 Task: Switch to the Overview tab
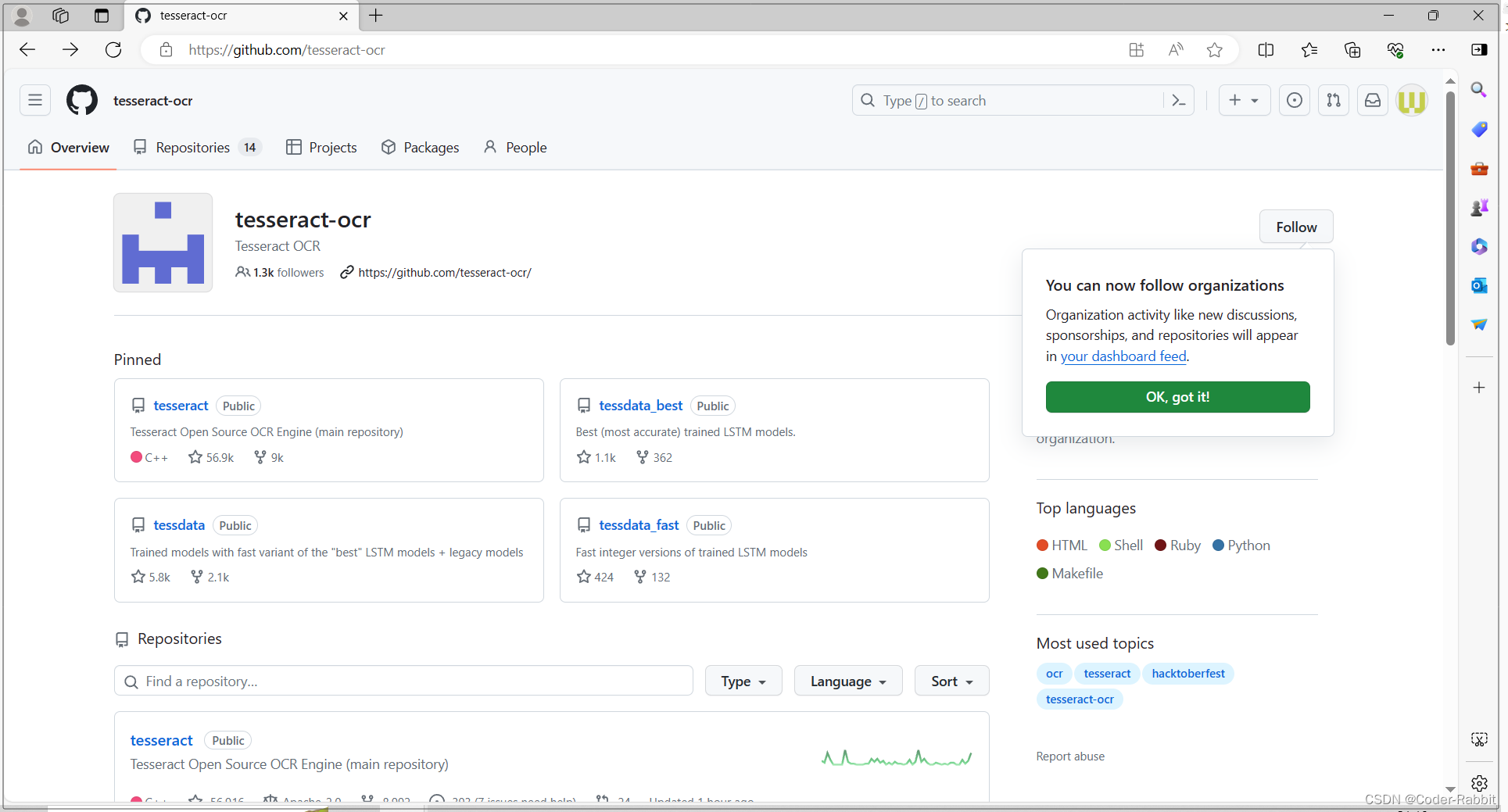69,147
